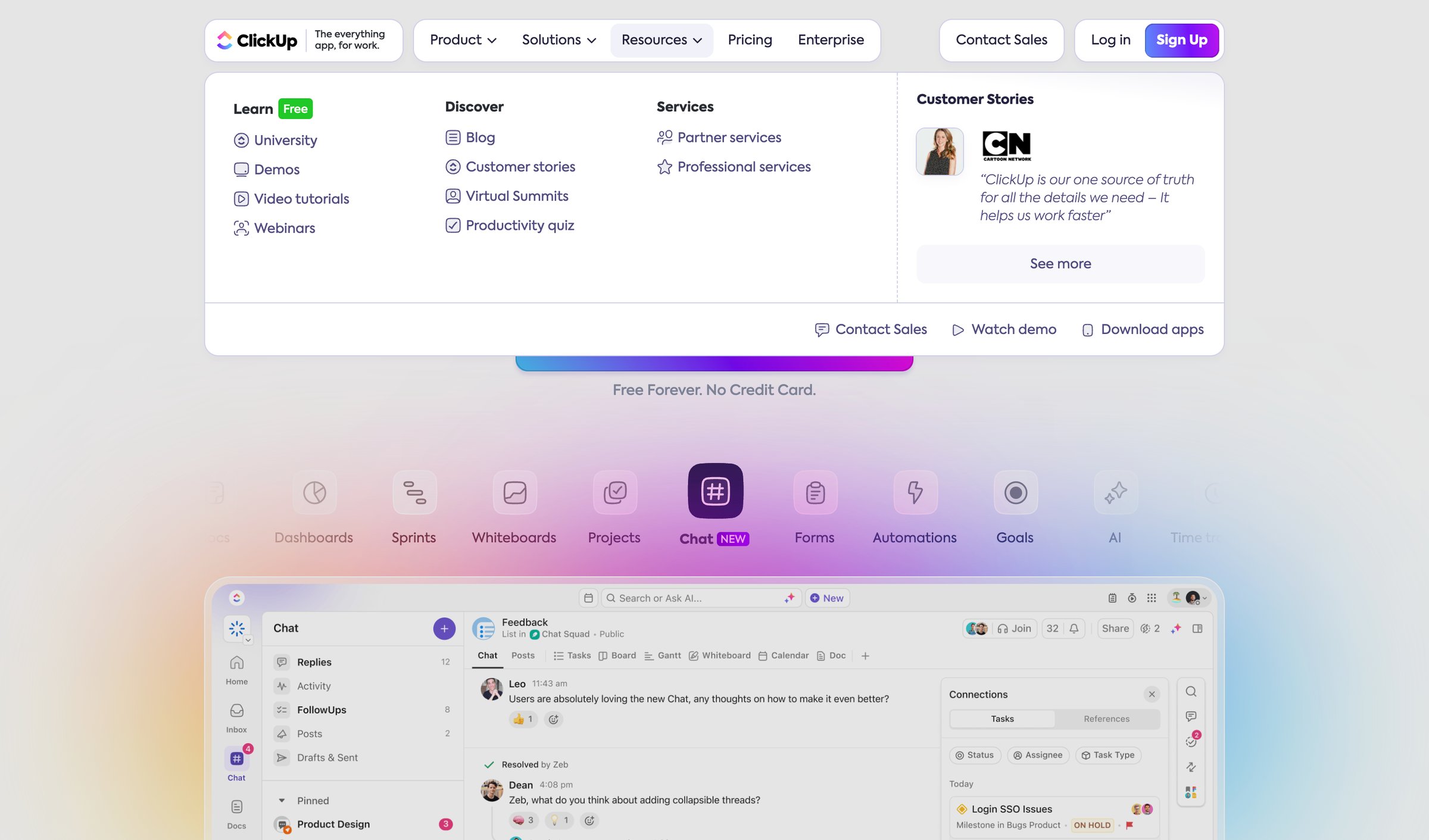Screen dimensions: 1429x840
Task: Open Home in the app sidebar
Action: (x=236, y=670)
